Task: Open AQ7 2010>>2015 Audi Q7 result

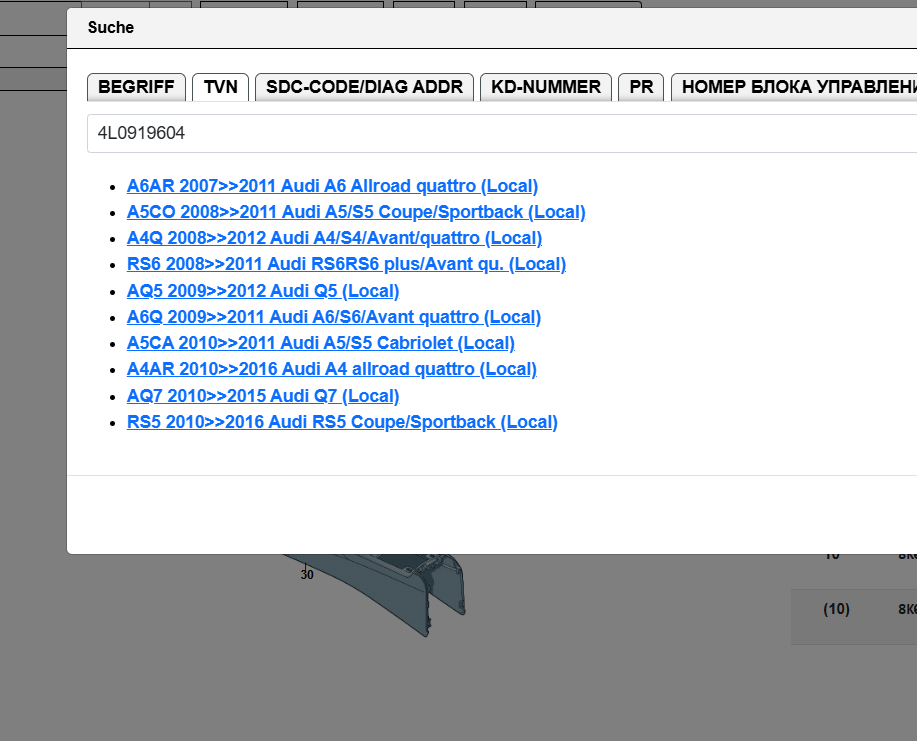Action: [263, 396]
